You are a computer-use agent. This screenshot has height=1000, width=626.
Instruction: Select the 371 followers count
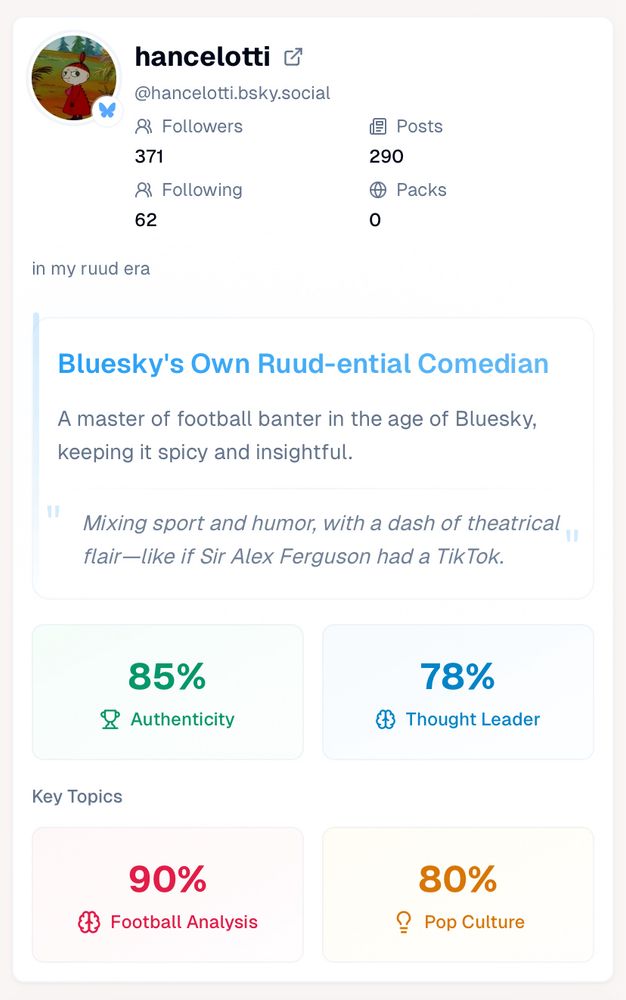pos(149,156)
